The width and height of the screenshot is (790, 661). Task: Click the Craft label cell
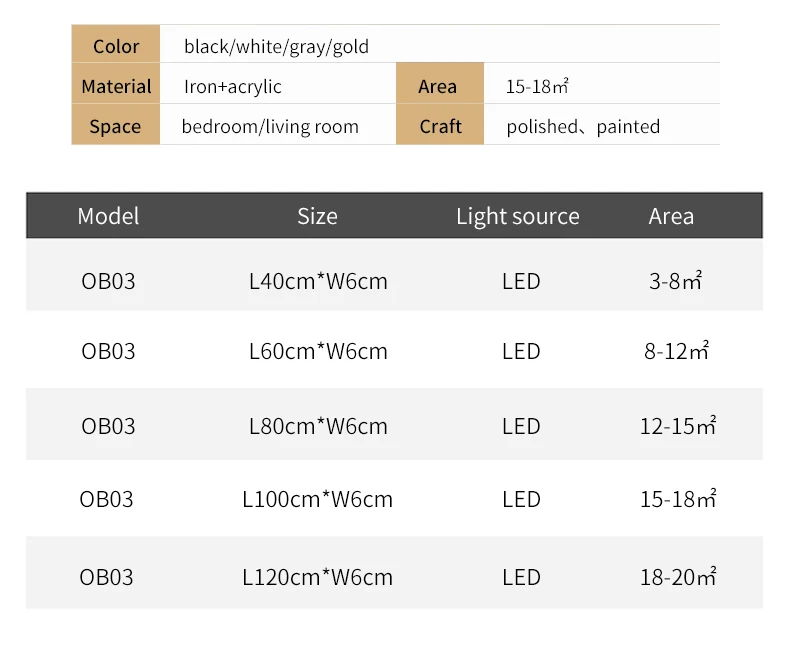pos(440,124)
